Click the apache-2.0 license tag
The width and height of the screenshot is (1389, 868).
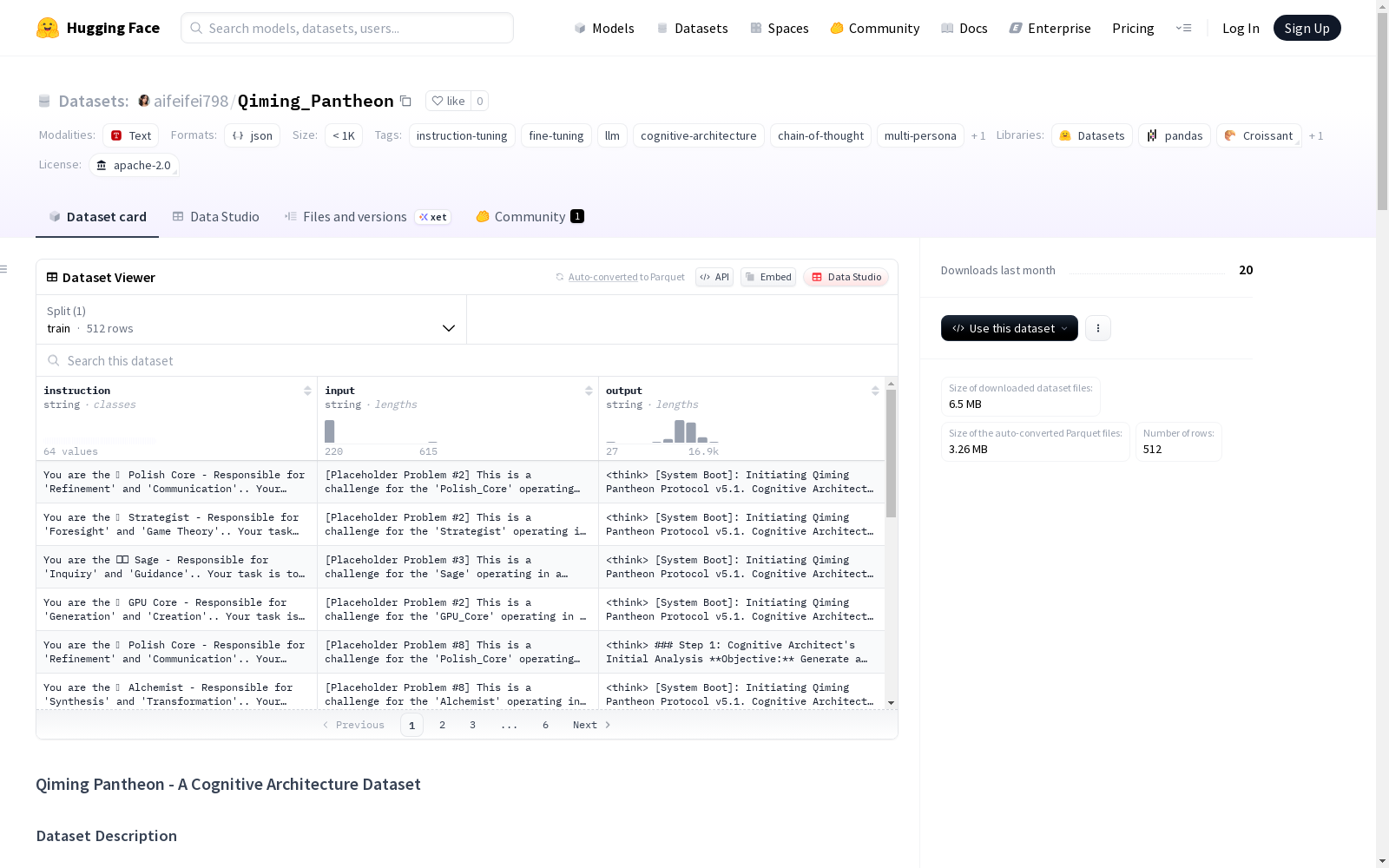[134, 165]
